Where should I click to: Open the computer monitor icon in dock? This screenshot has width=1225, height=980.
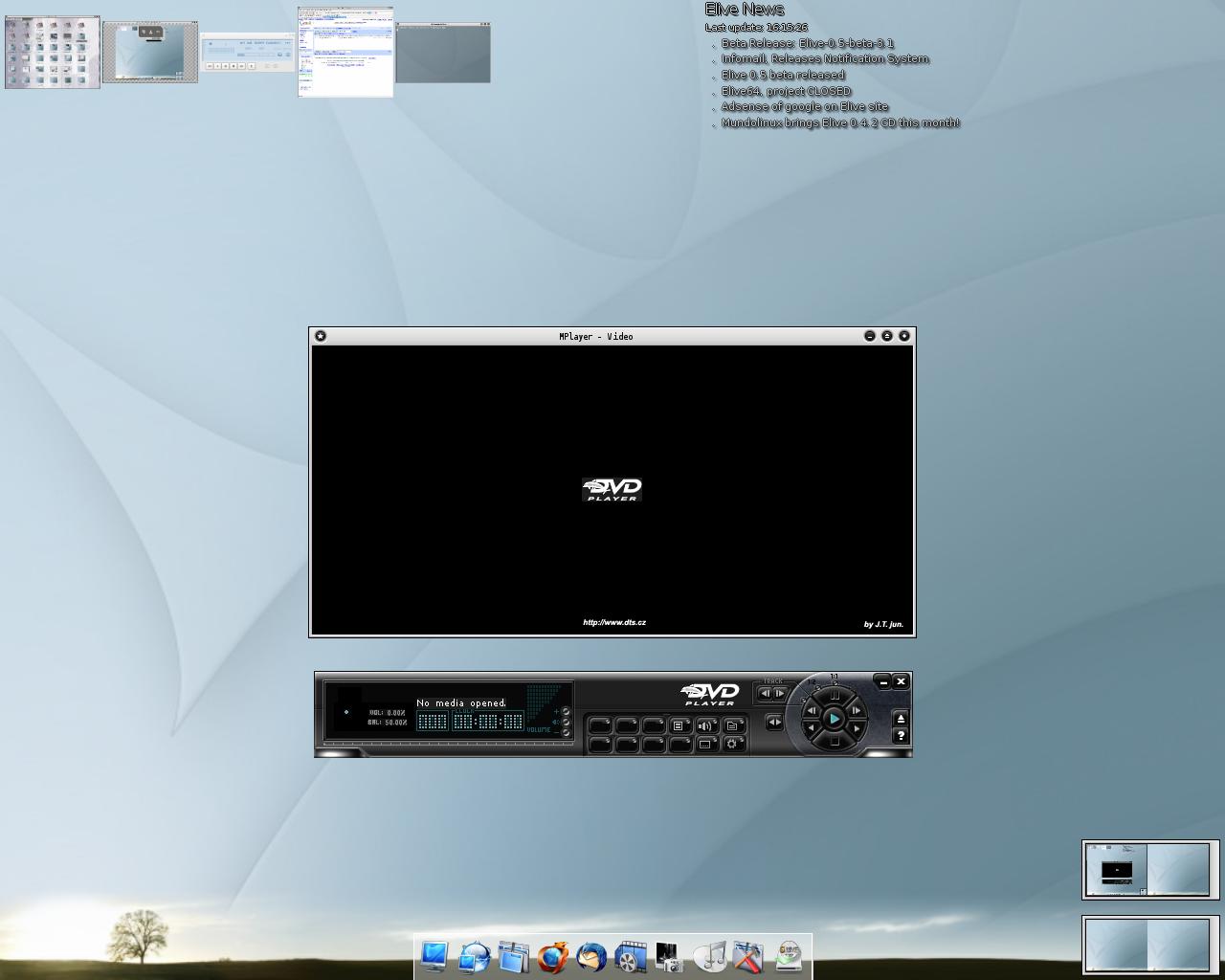click(x=434, y=956)
